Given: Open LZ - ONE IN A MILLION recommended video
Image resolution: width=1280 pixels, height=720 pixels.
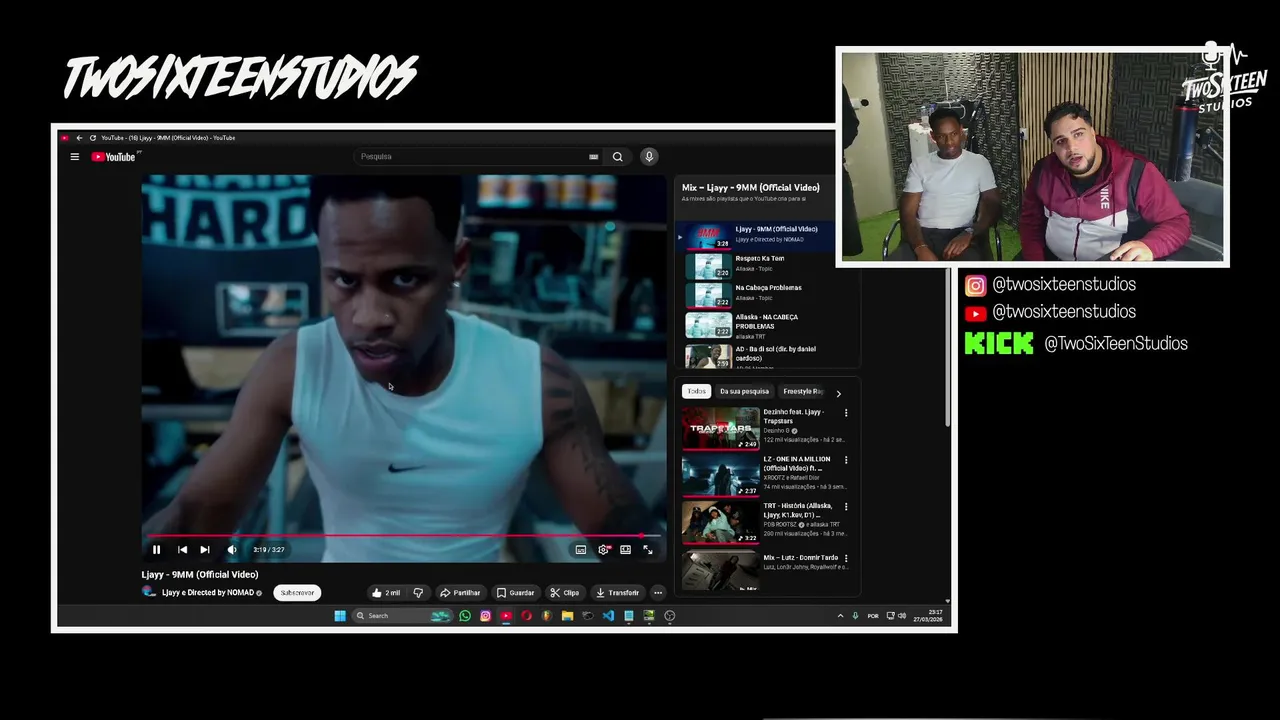Looking at the screenshot, I should point(764,475).
